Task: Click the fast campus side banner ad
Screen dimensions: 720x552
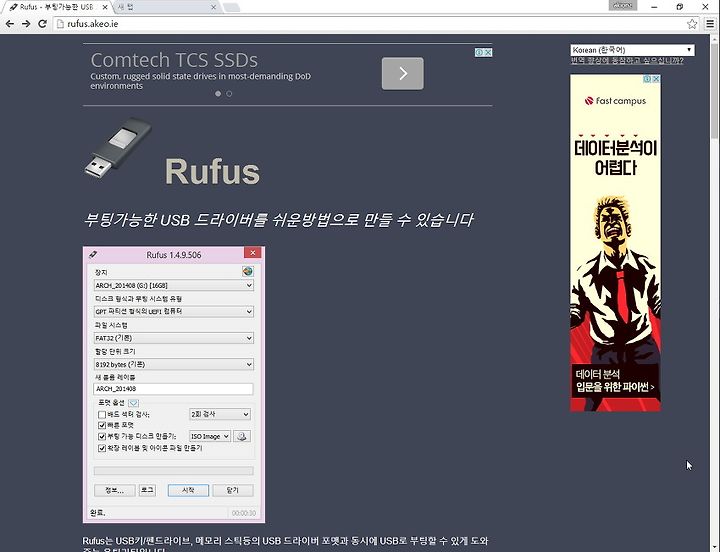Action: coord(615,243)
